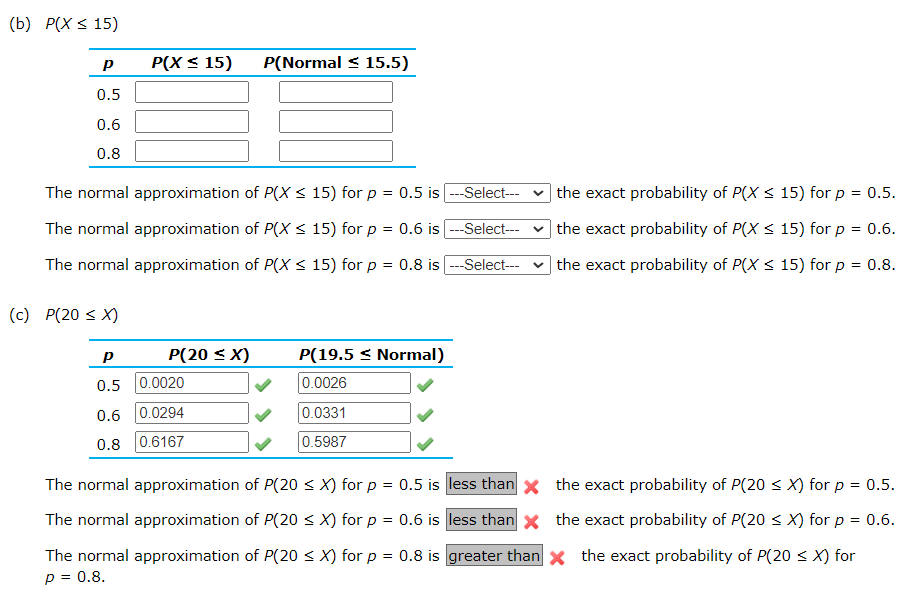Click the red X after the p = 0.5 comparison
This screenshot has width=922, height=603.
[531, 485]
